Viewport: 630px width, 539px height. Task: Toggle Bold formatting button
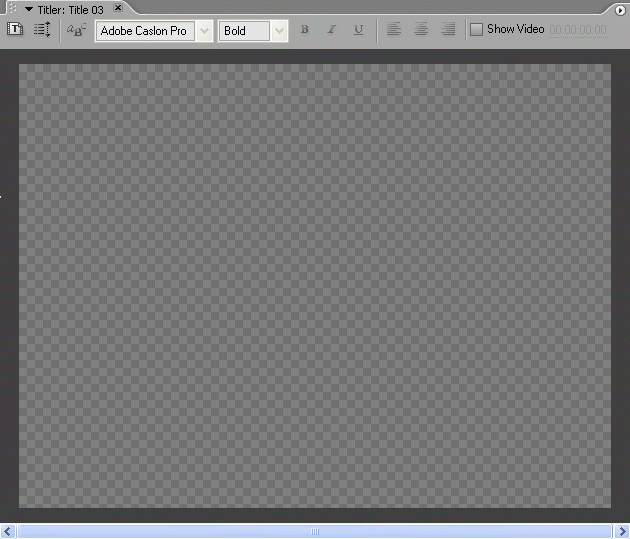pyautogui.click(x=305, y=29)
